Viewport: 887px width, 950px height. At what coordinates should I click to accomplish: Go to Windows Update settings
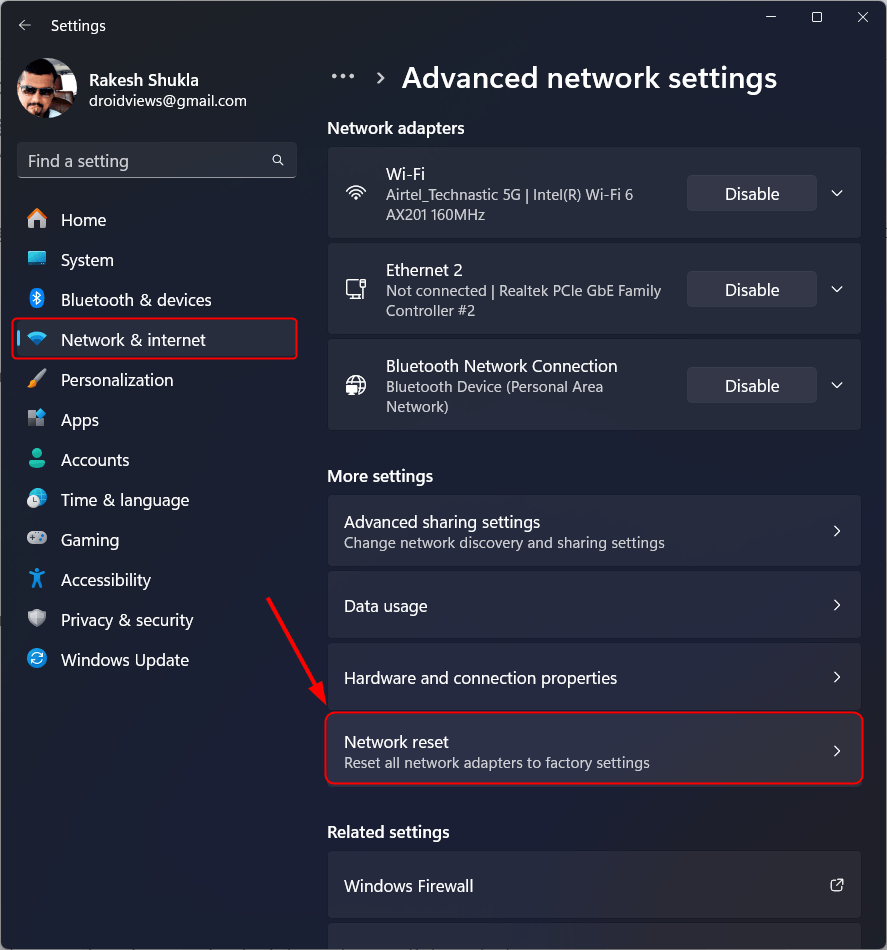(x=125, y=660)
